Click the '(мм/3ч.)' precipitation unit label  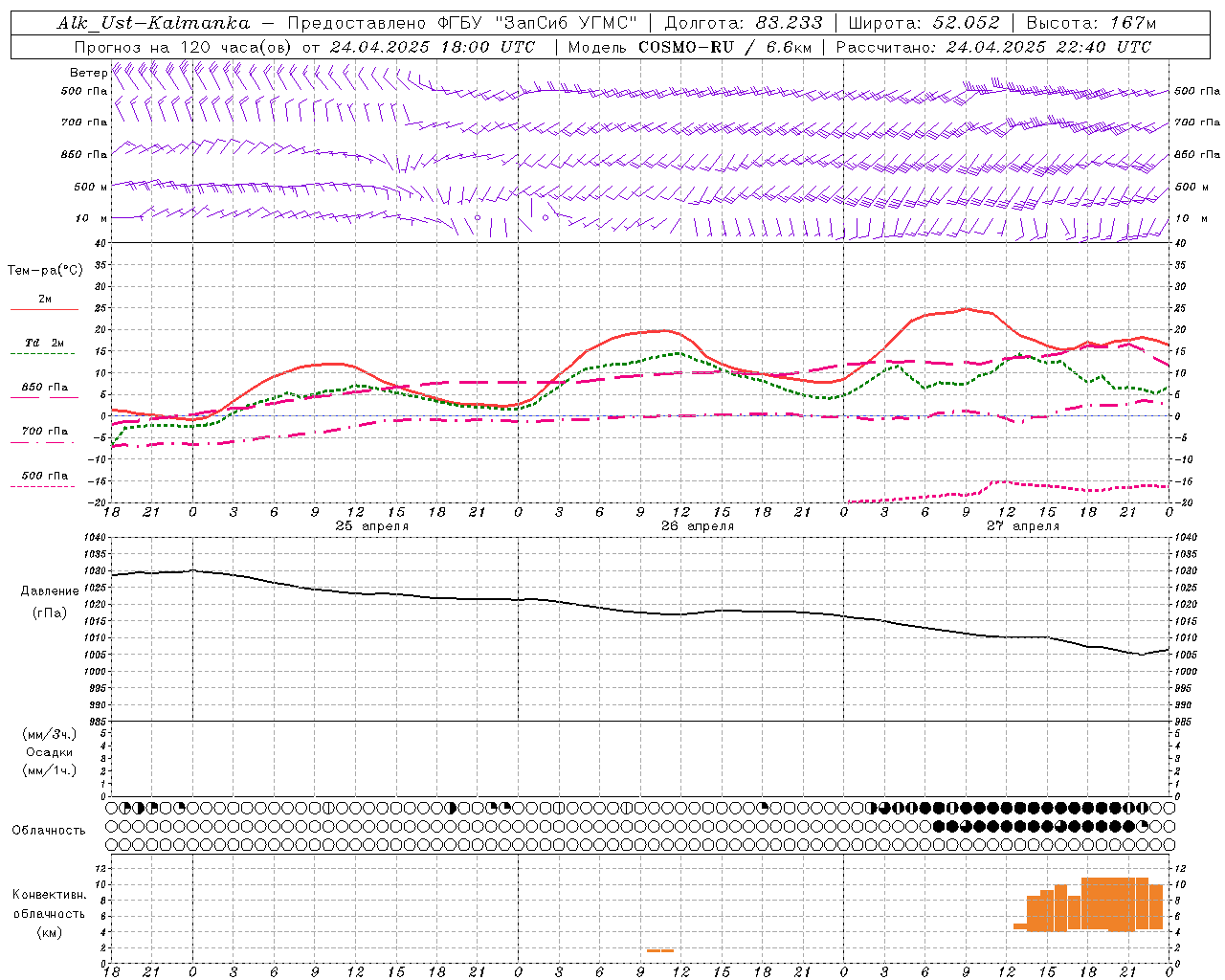(x=50, y=734)
